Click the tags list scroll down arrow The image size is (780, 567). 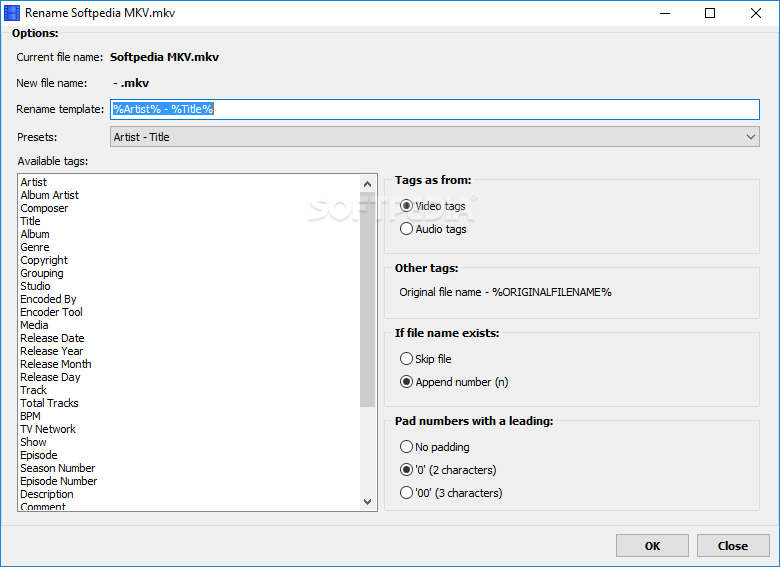(x=368, y=501)
